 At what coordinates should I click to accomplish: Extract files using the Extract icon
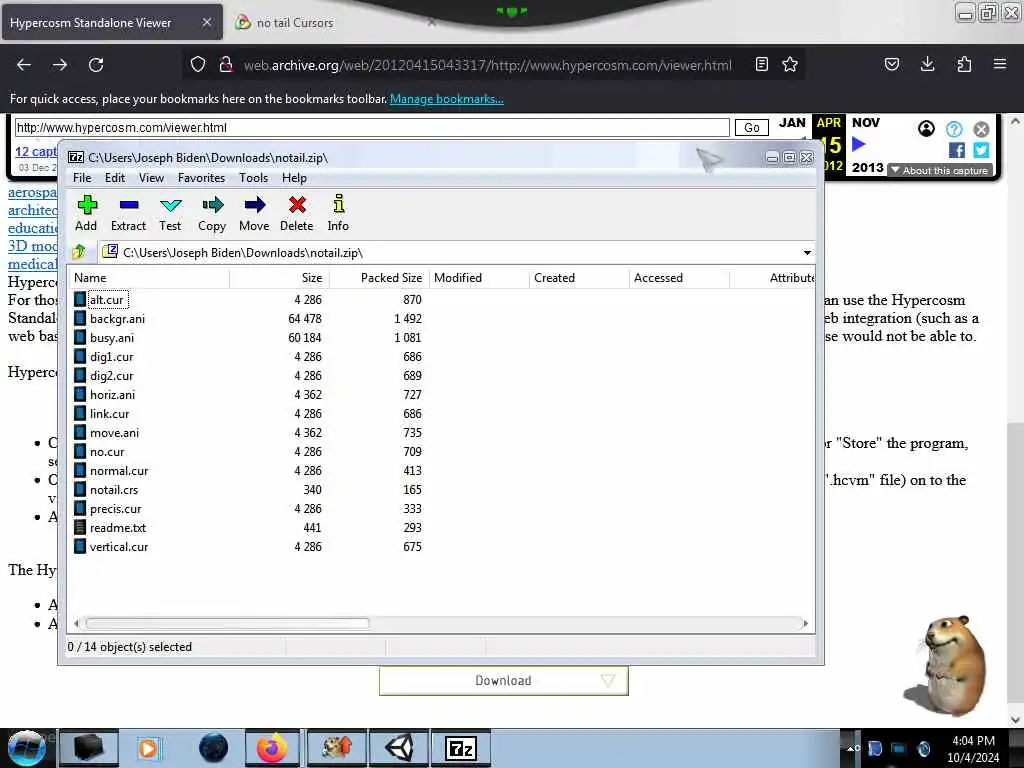tap(129, 213)
